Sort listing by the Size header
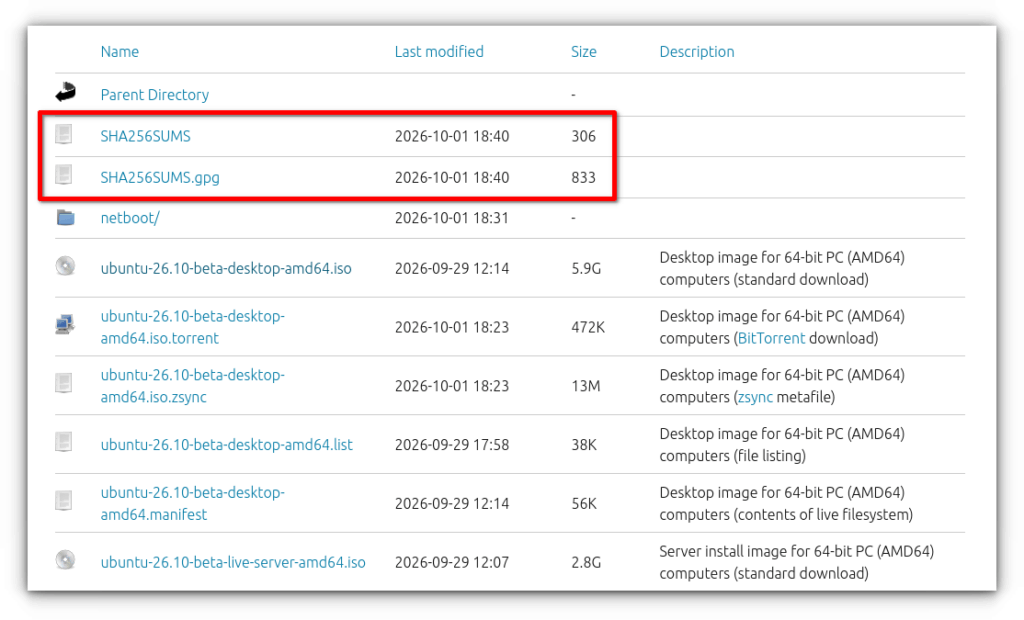 click(584, 52)
